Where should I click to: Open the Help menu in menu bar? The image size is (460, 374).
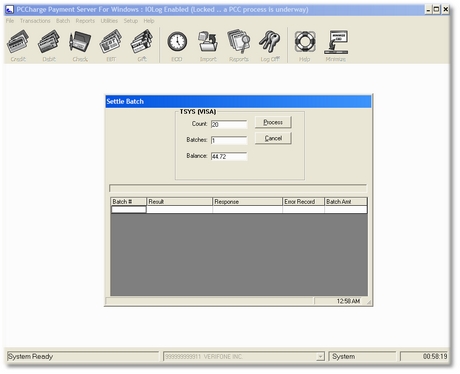tap(149, 21)
